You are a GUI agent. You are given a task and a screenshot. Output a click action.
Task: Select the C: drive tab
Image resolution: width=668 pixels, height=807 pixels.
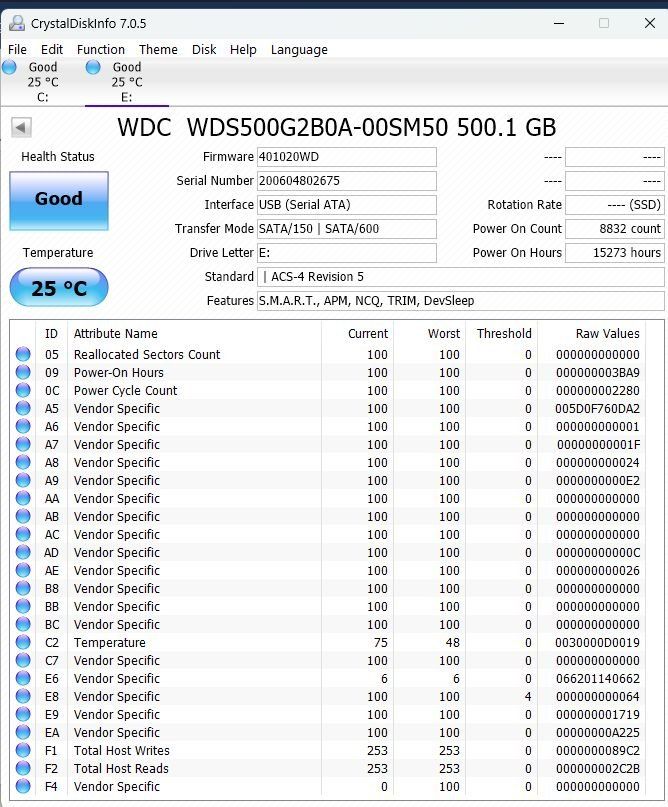(42, 82)
